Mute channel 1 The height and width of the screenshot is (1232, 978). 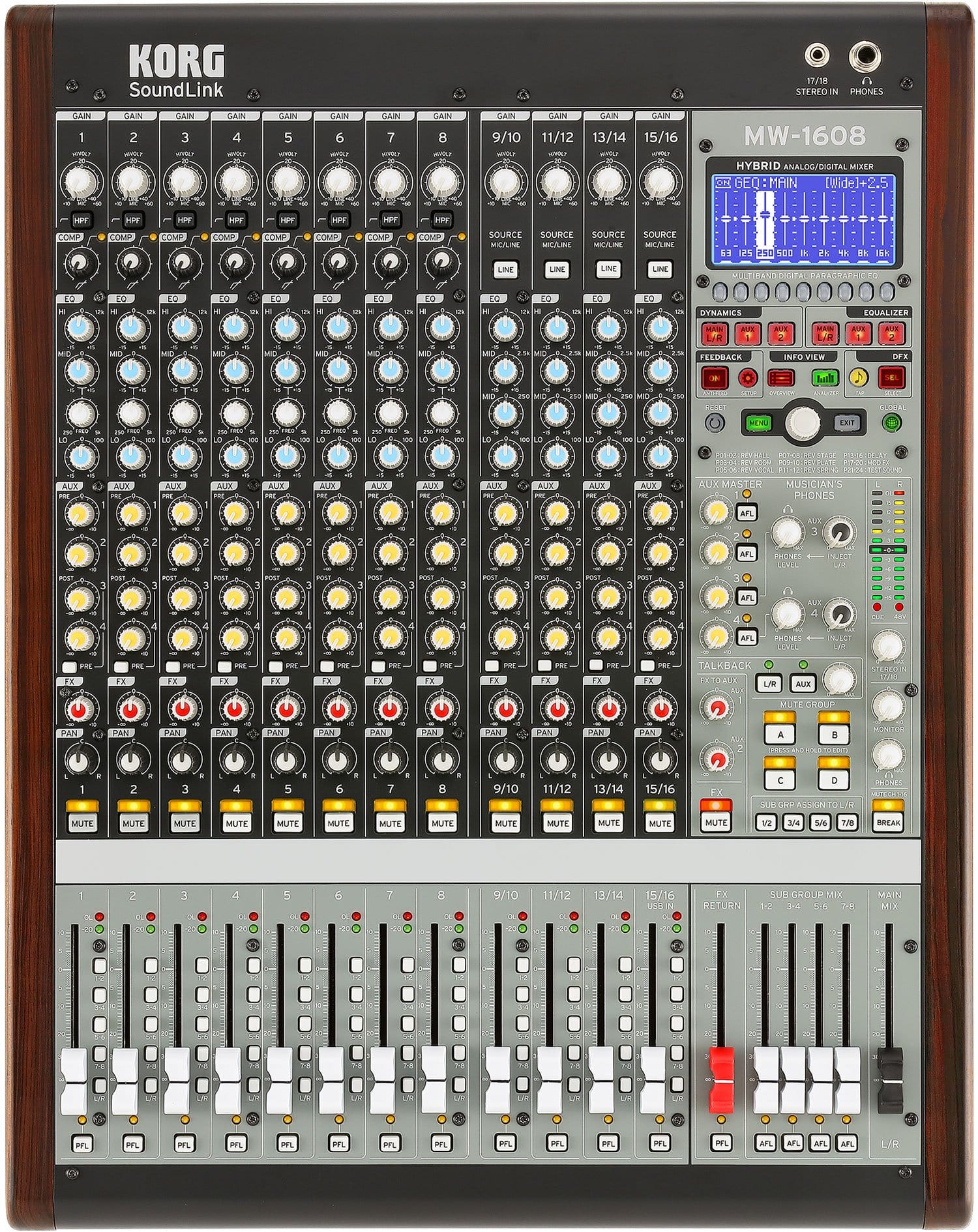pyautogui.click(x=81, y=823)
